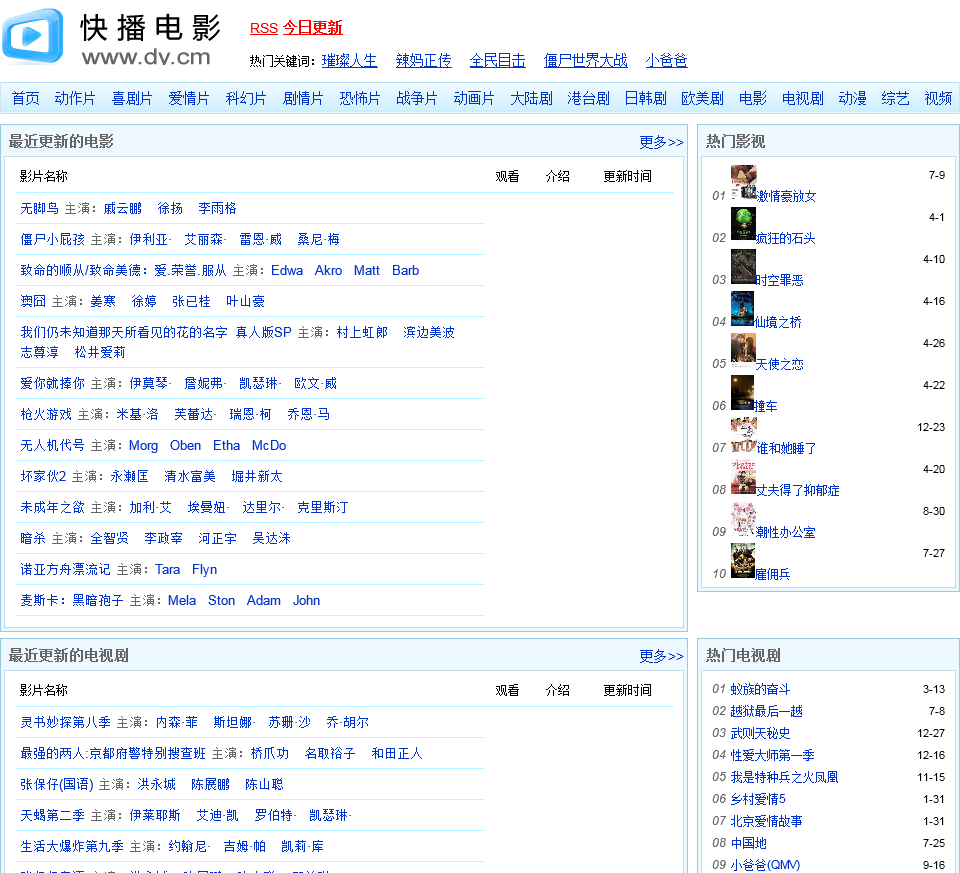Open the 恐怖片 navigation item
This screenshot has width=960, height=873.
point(359,99)
